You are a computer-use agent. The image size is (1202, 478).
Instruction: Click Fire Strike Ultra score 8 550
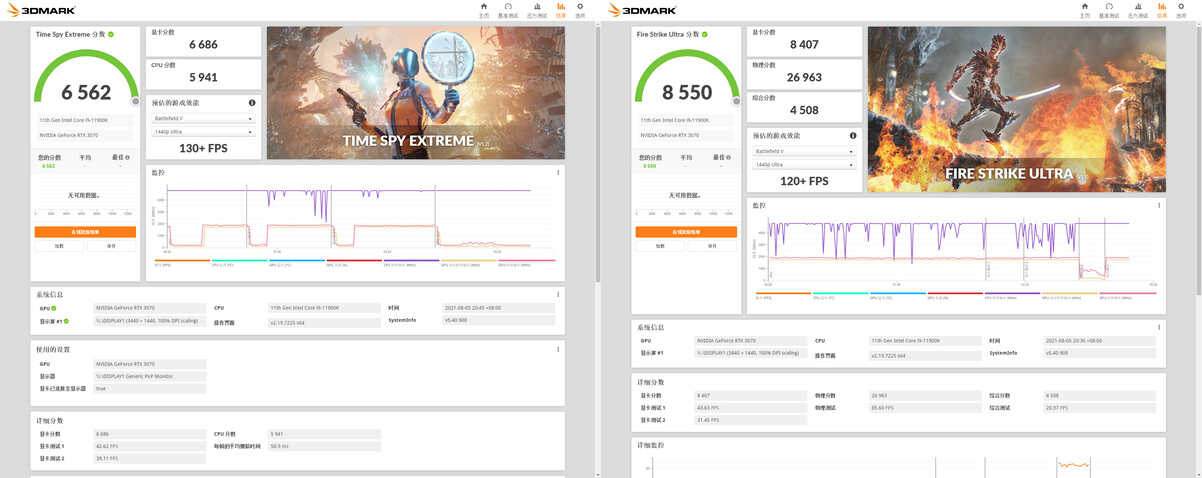point(687,92)
